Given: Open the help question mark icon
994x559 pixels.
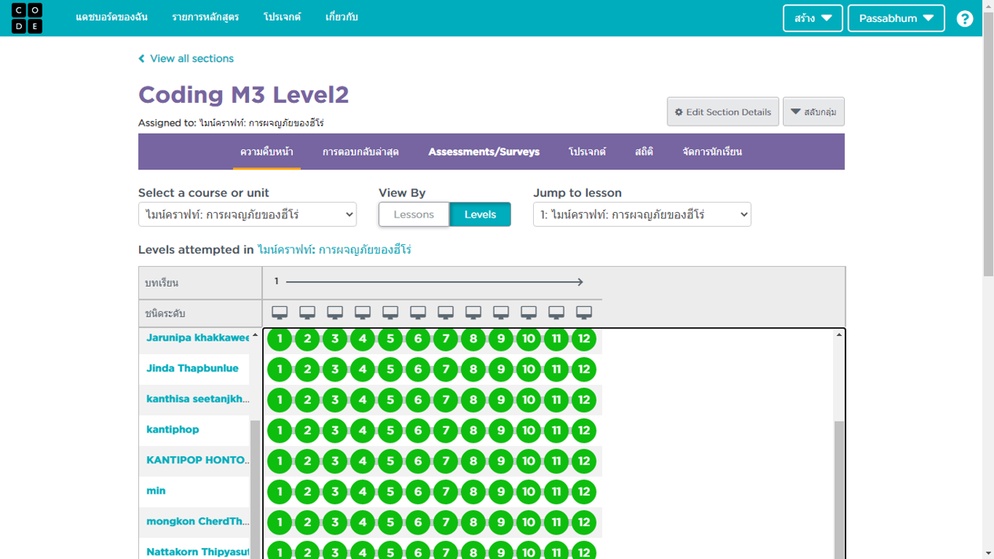Looking at the screenshot, I should (x=964, y=19).
